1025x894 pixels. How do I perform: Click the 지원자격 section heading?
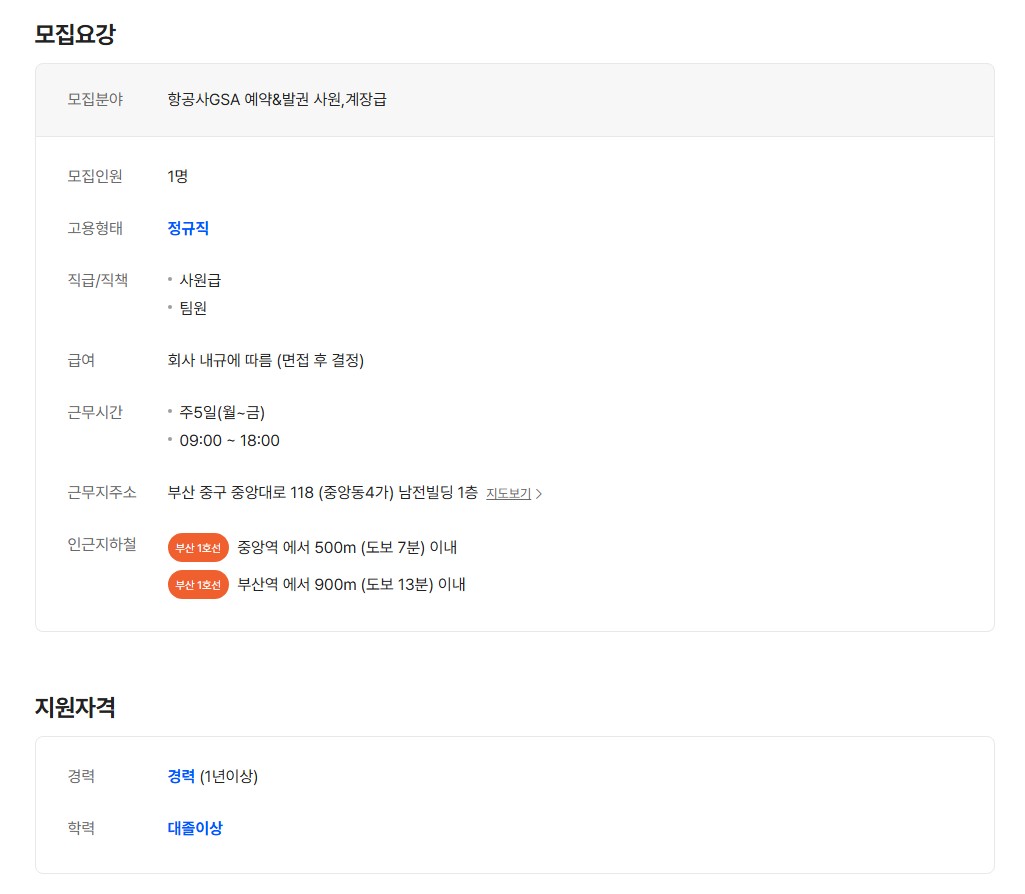(75, 708)
